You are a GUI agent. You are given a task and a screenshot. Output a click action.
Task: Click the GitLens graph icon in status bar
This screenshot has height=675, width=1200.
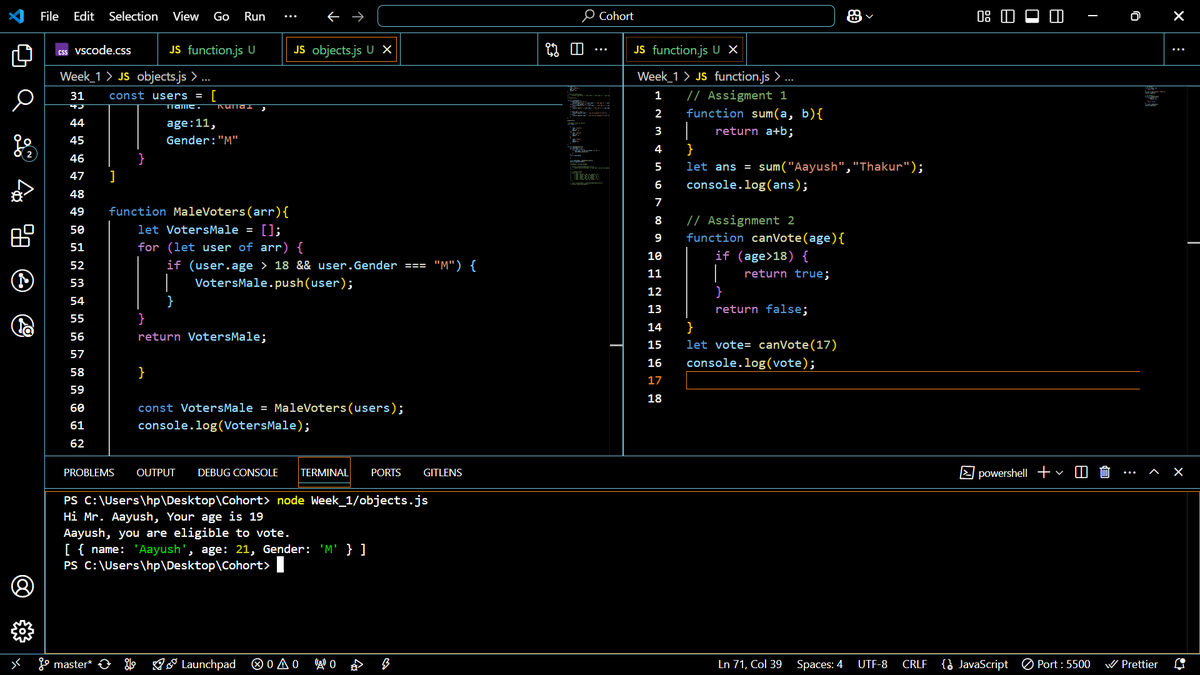click(x=130, y=664)
